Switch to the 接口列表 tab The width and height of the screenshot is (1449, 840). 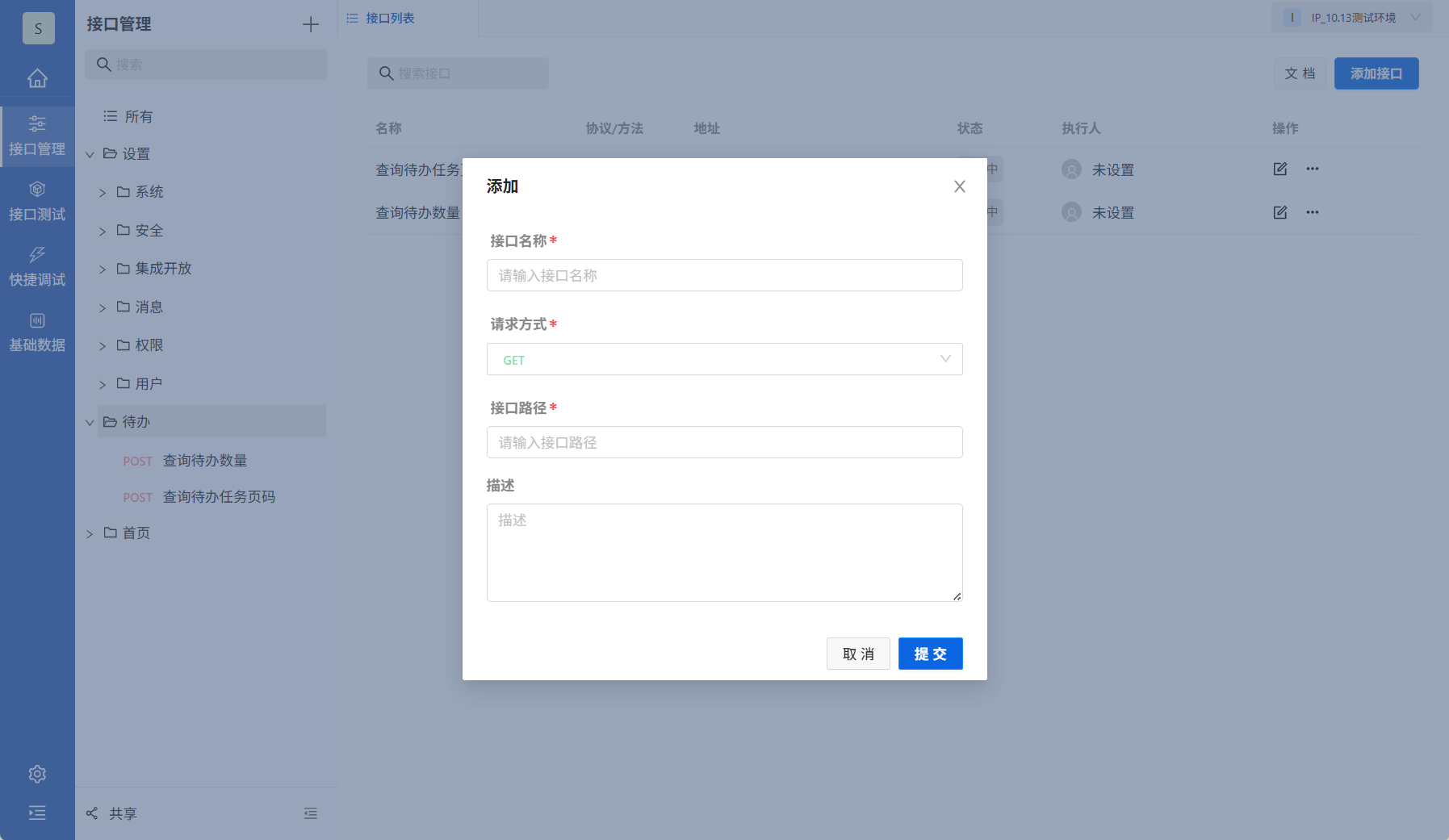click(390, 17)
